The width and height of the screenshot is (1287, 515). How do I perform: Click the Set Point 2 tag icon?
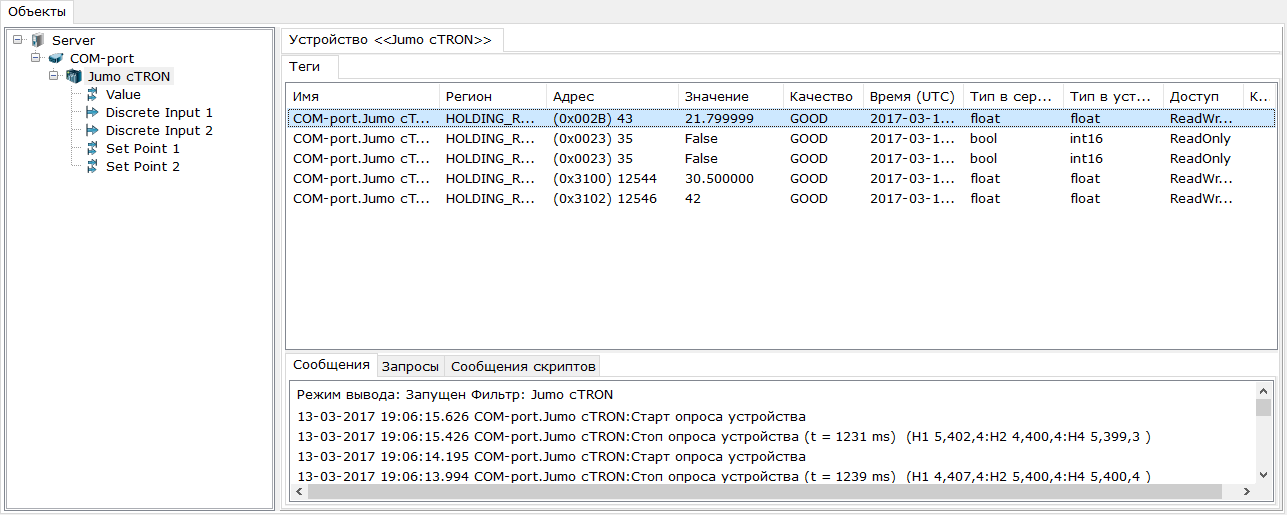(92, 167)
